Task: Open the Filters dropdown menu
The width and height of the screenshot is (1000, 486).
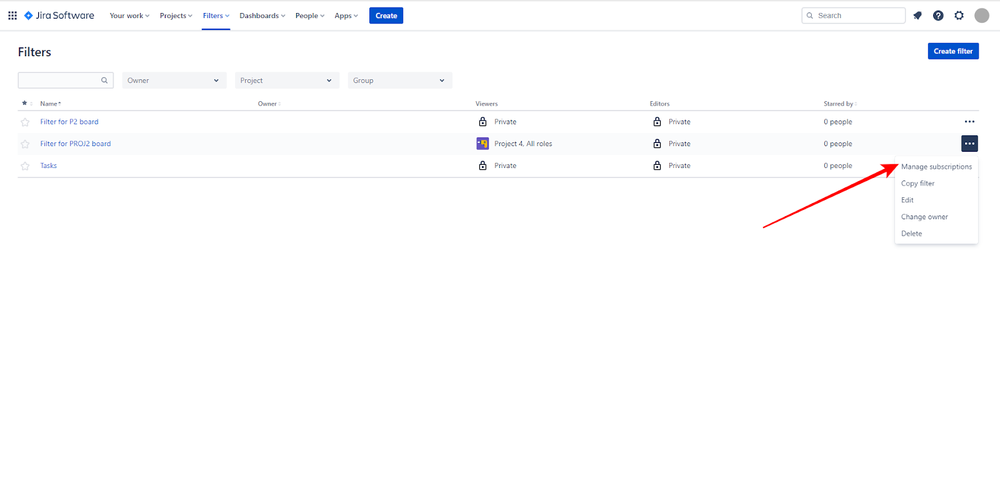Action: 216,15
